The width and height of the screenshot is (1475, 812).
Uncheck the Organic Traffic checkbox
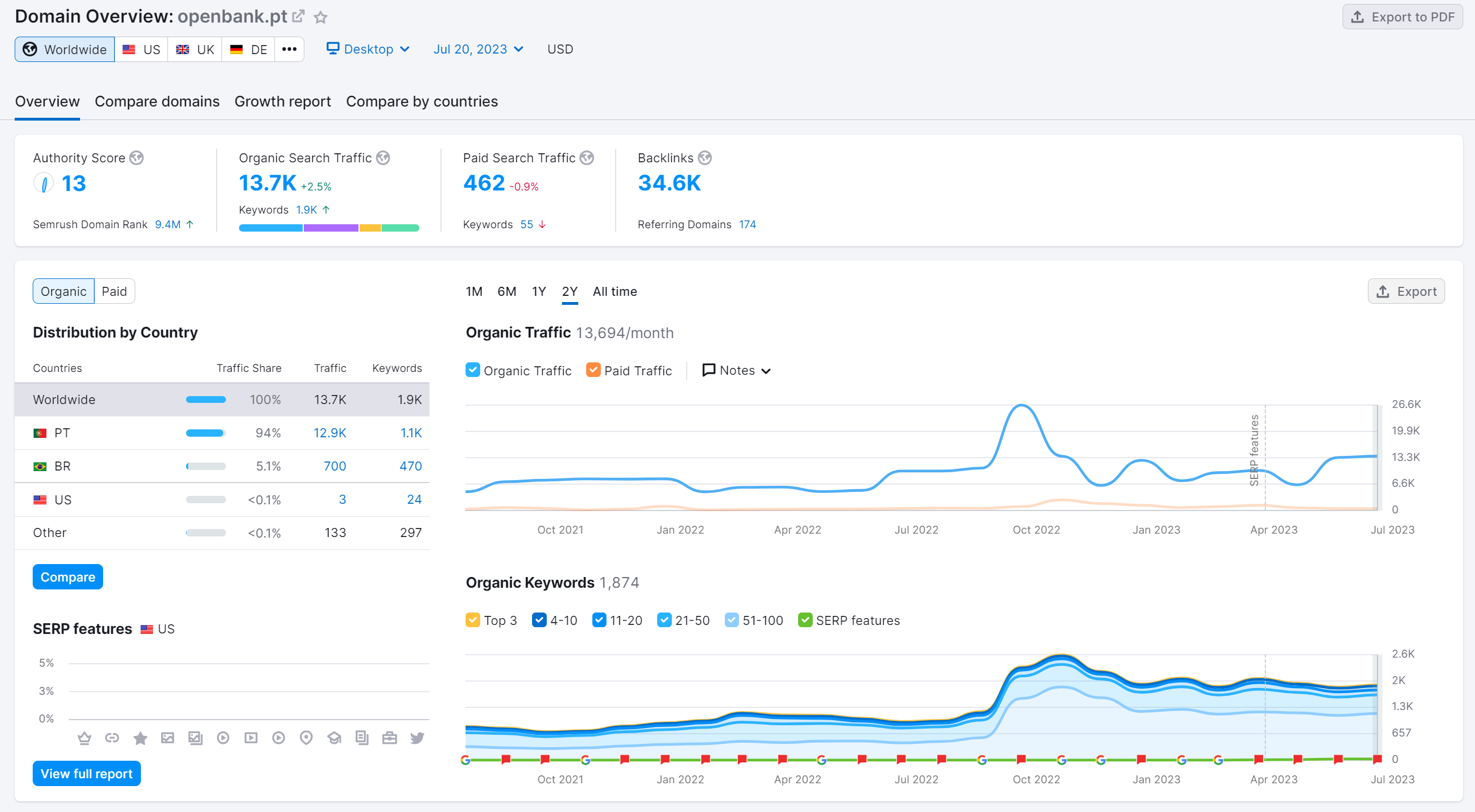472,370
